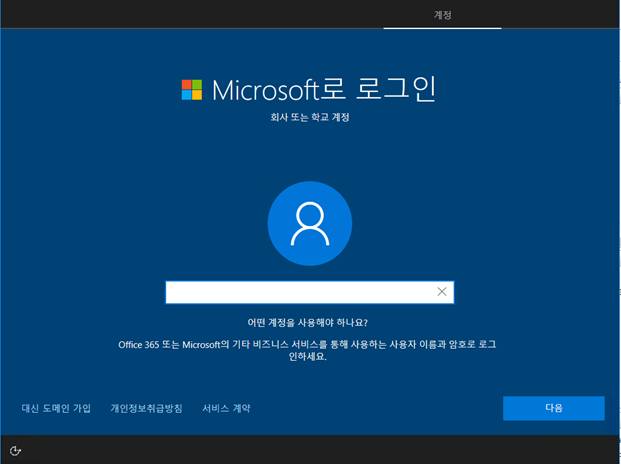Click the Microsoft four-color logo
This screenshot has height=464, width=621.
pyautogui.click(x=192, y=89)
